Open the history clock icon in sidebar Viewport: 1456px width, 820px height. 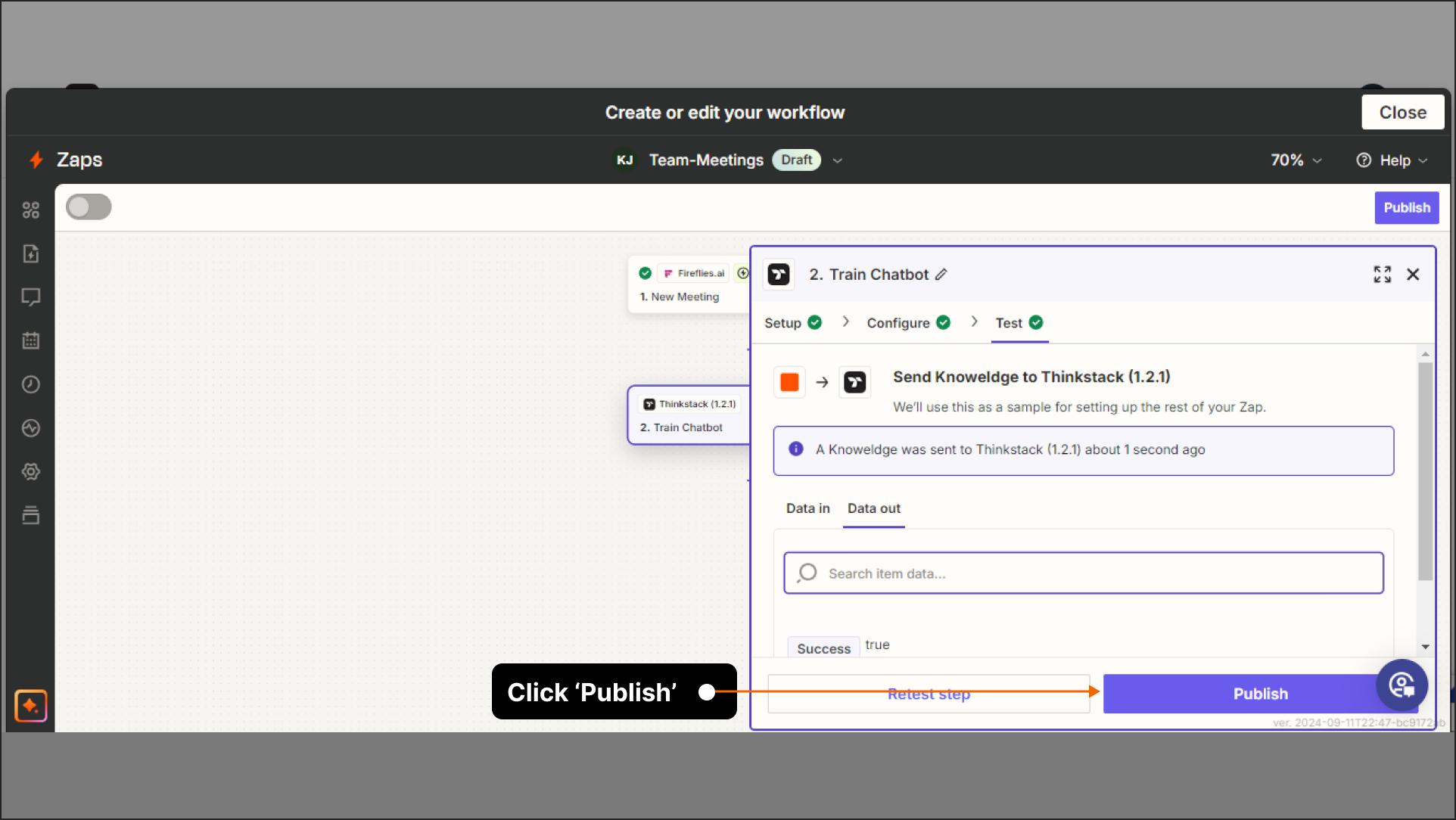31,384
